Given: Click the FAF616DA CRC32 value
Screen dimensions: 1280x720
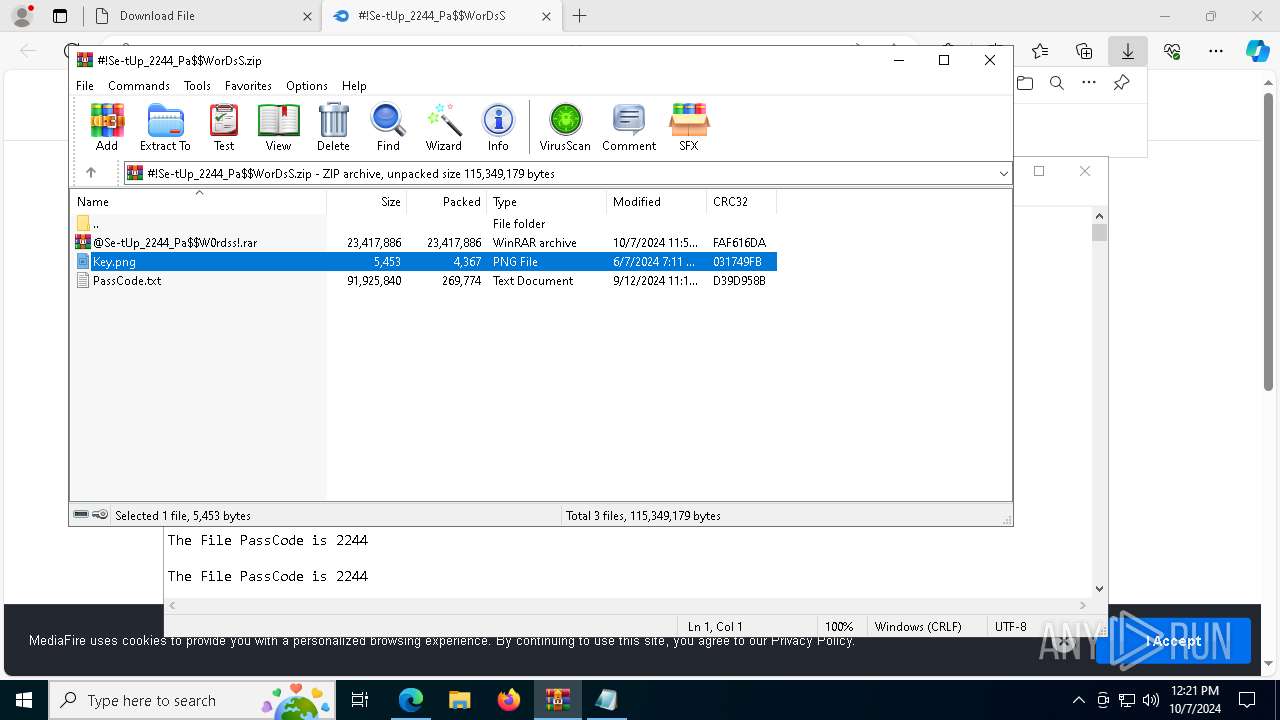Looking at the screenshot, I should pyautogui.click(x=739, y=243).
